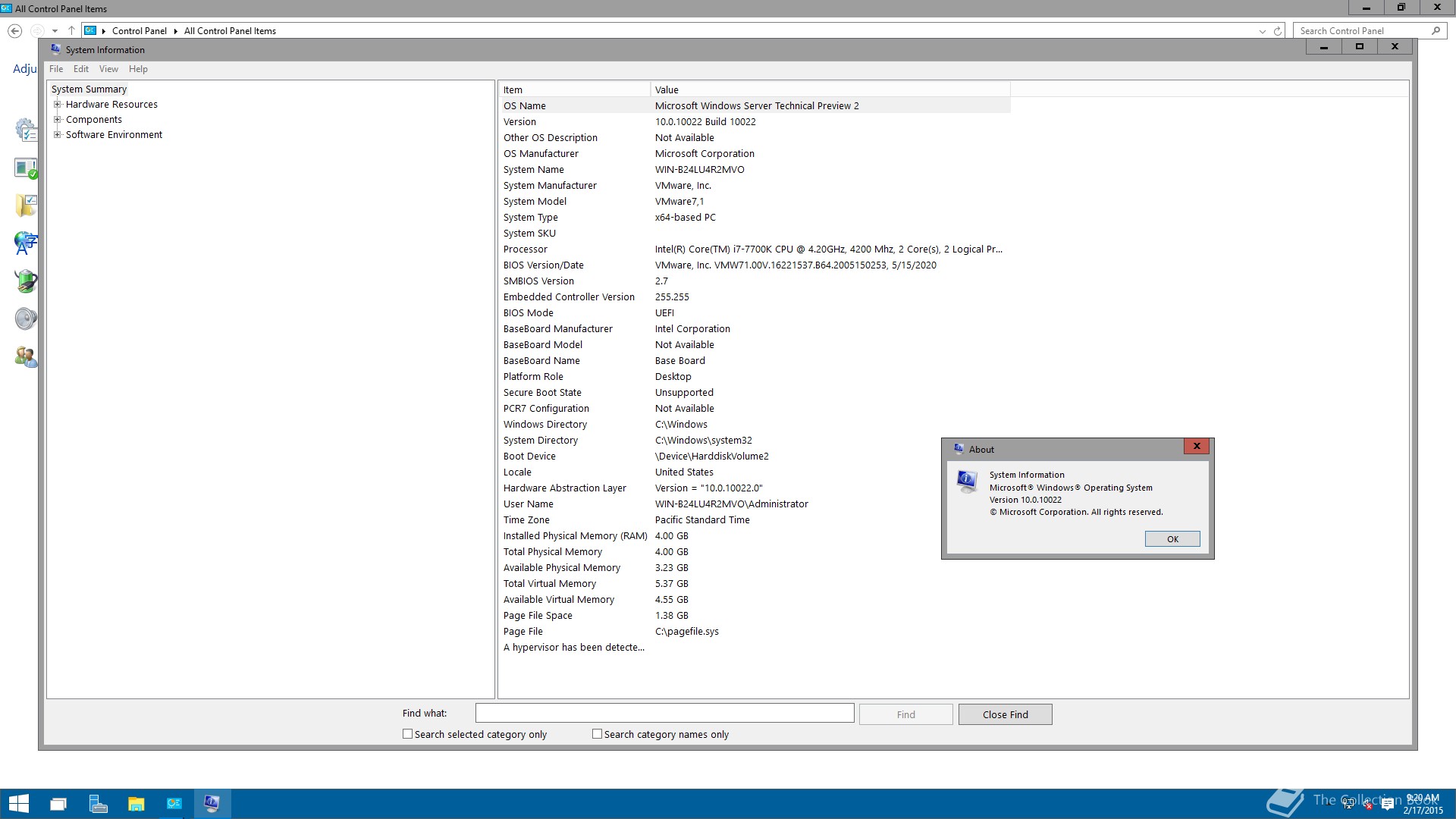Viewport: 1456px width, 819px height.
Task: Click the taskbar clock showing 2/17/2015
Action: [x=1422, y=804]
